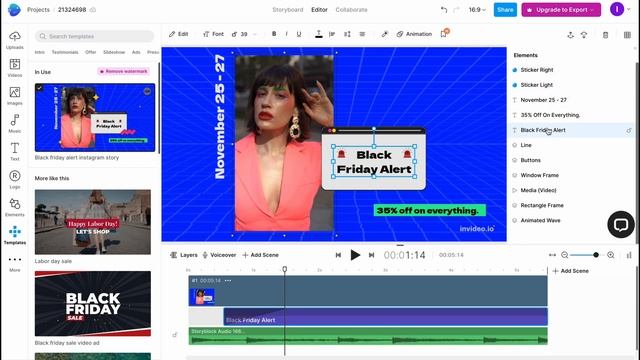Click the InVideo logo at top left
This screenshot has width=640, height=360.
coord(14,9)
